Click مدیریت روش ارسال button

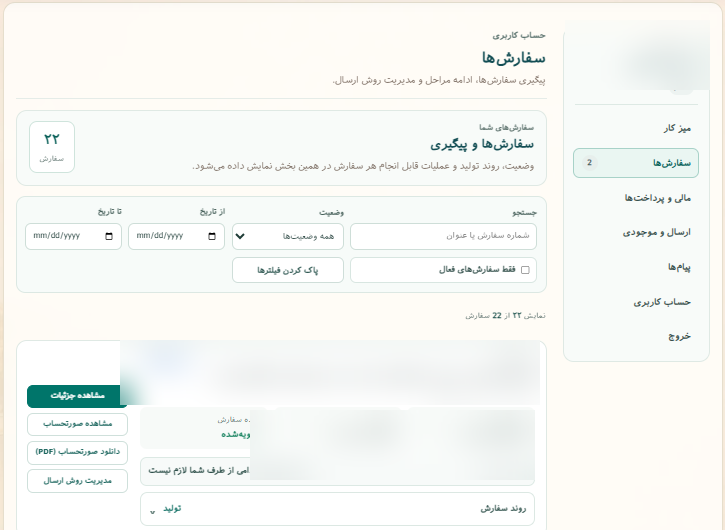tap(77, 481)
